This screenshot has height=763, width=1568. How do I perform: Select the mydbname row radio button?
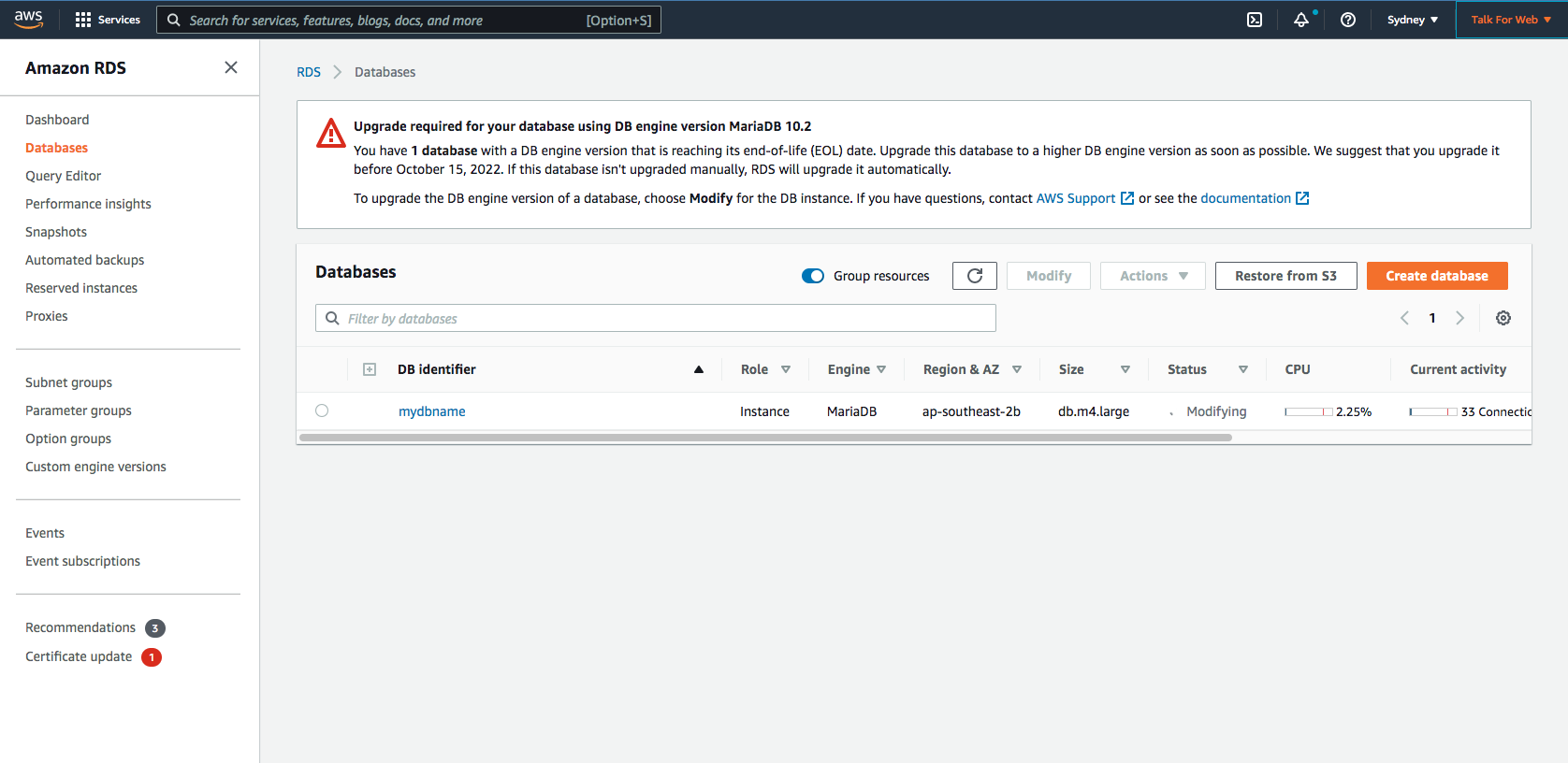point(322,410)
